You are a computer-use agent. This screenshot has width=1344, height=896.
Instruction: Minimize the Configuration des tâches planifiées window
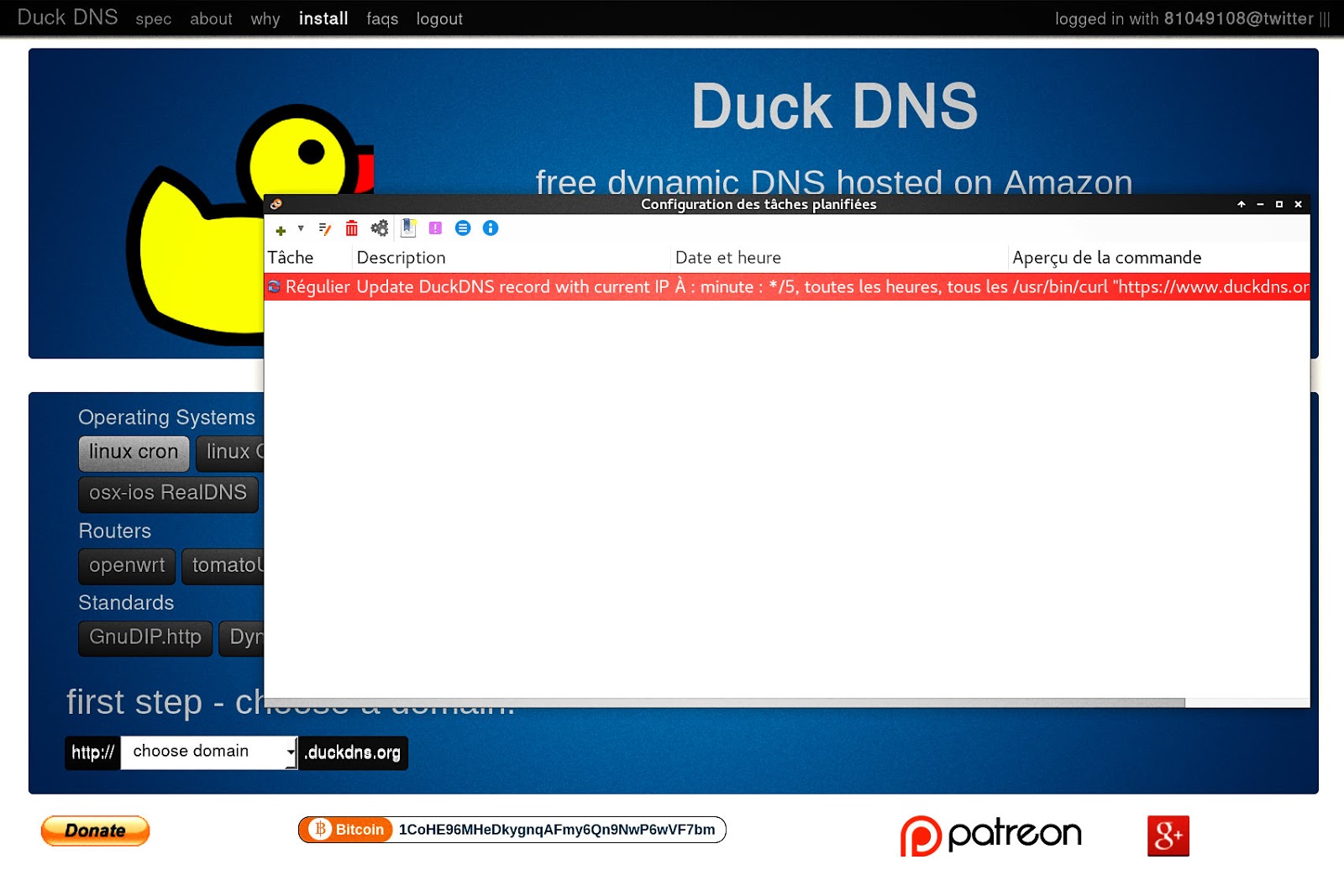(x=1260, y=204)
